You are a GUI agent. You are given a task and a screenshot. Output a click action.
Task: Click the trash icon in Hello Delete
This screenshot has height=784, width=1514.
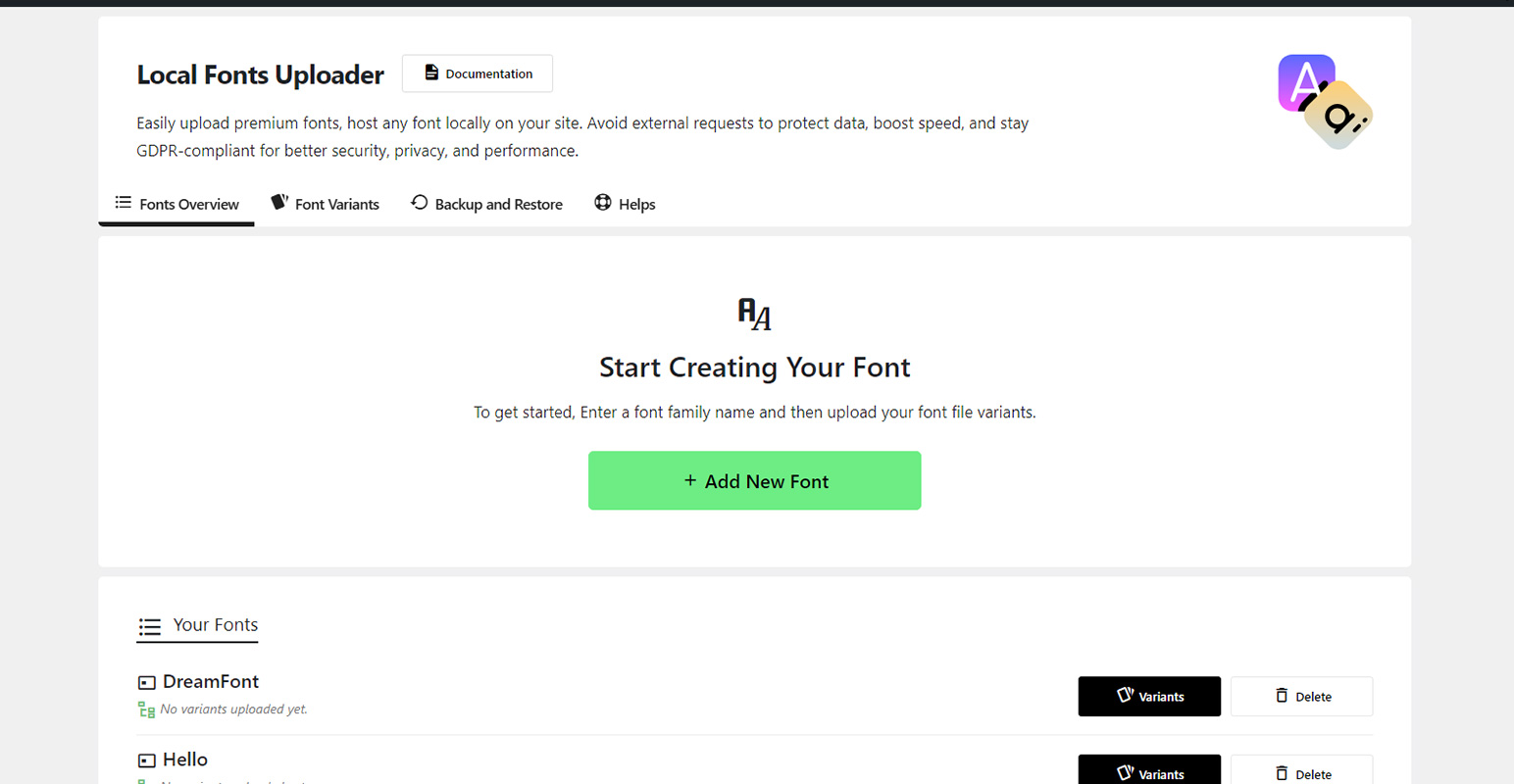click(1282, 773)
